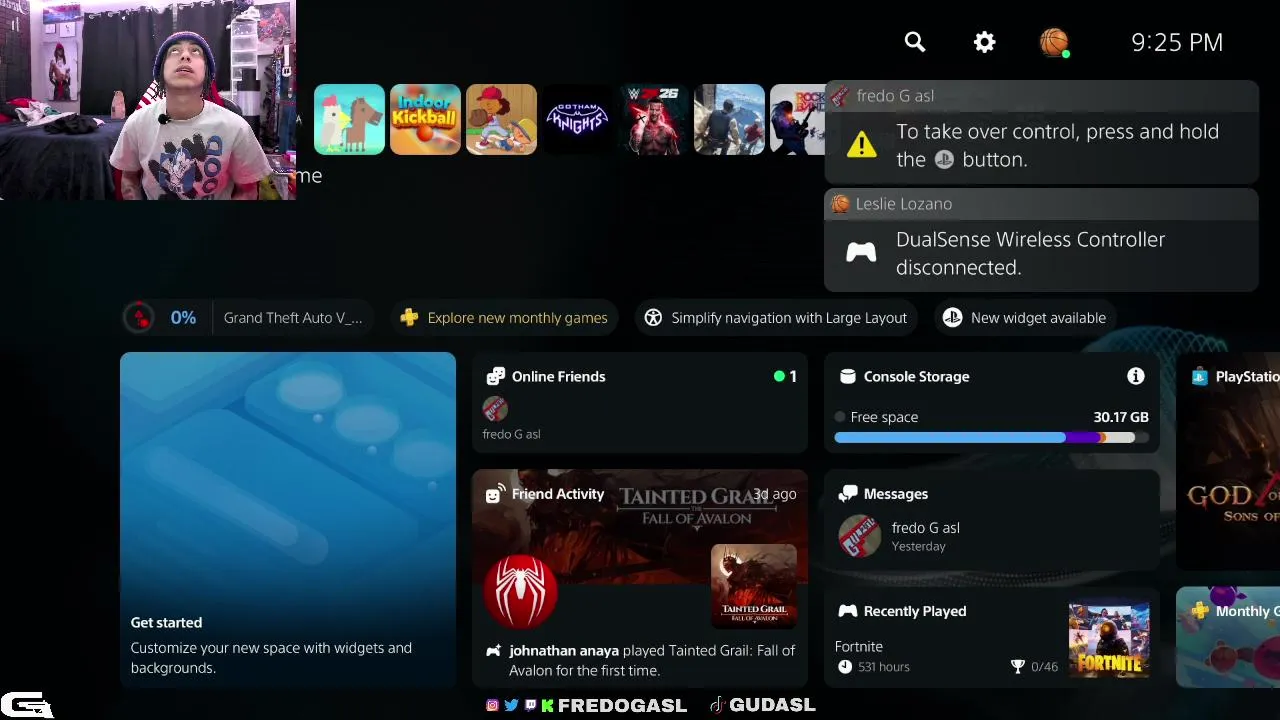Launch the Indoor Kickball game tile
The image size is (1280, 720).
point(425,120)
